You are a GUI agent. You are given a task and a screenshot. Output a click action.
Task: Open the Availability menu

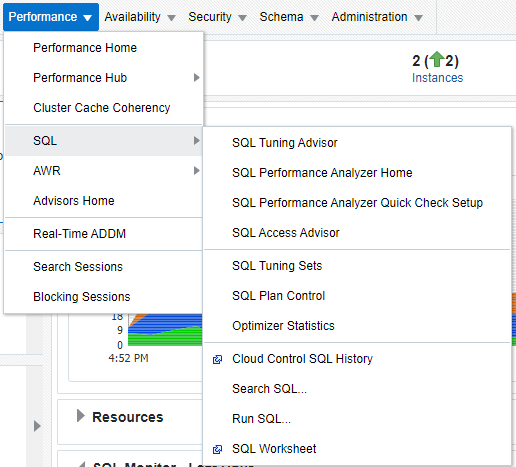pyautogui.click(x=140, y=17)
